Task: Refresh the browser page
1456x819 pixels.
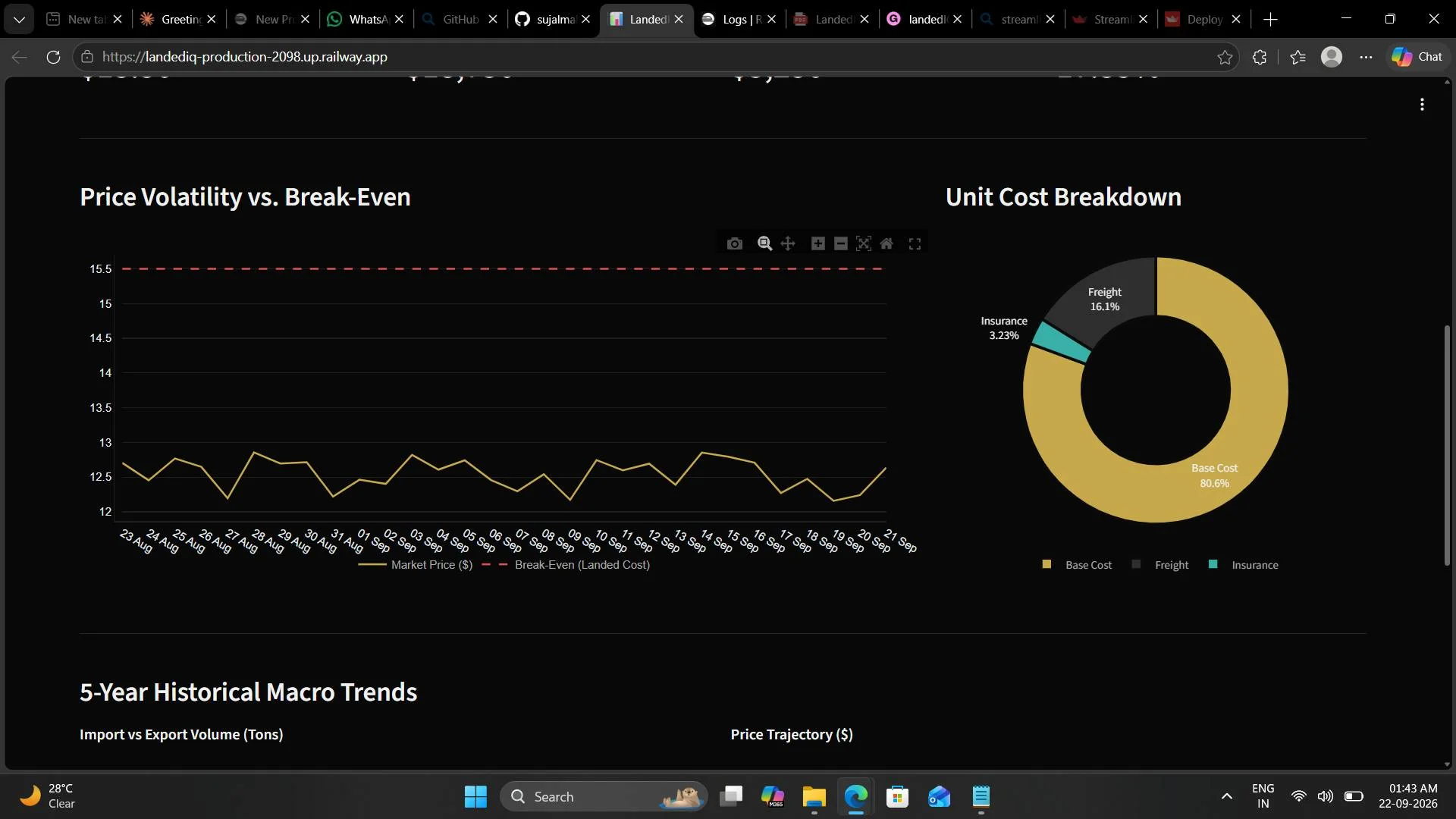Action: tap(53, 57)
